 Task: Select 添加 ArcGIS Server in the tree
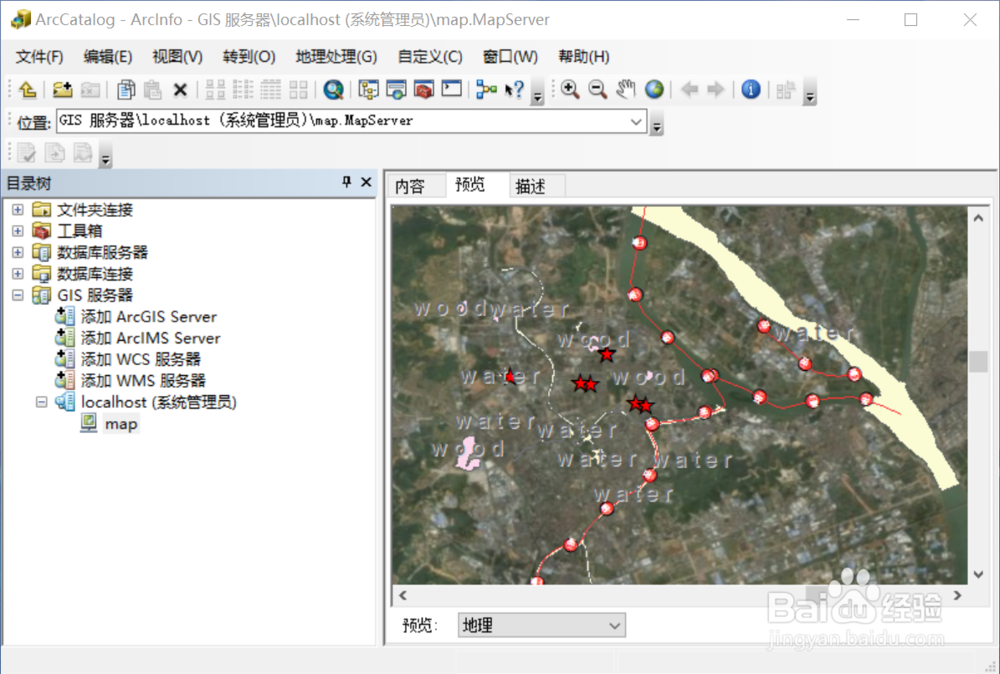(149, 316)
